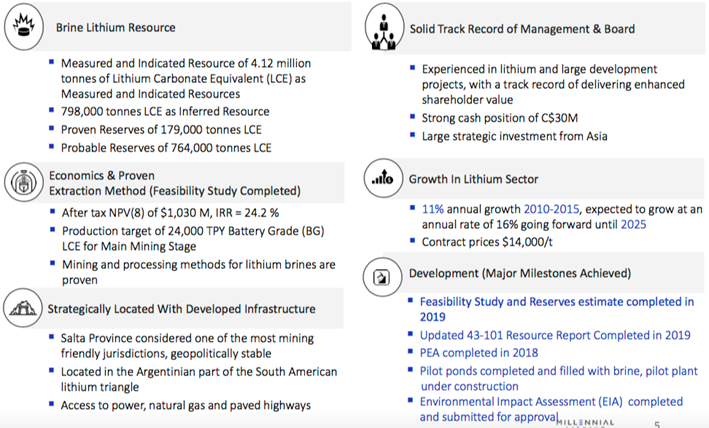Click the Solid Track Record heading
Viewport: 709px width, 428px height.
coord(521,29)
